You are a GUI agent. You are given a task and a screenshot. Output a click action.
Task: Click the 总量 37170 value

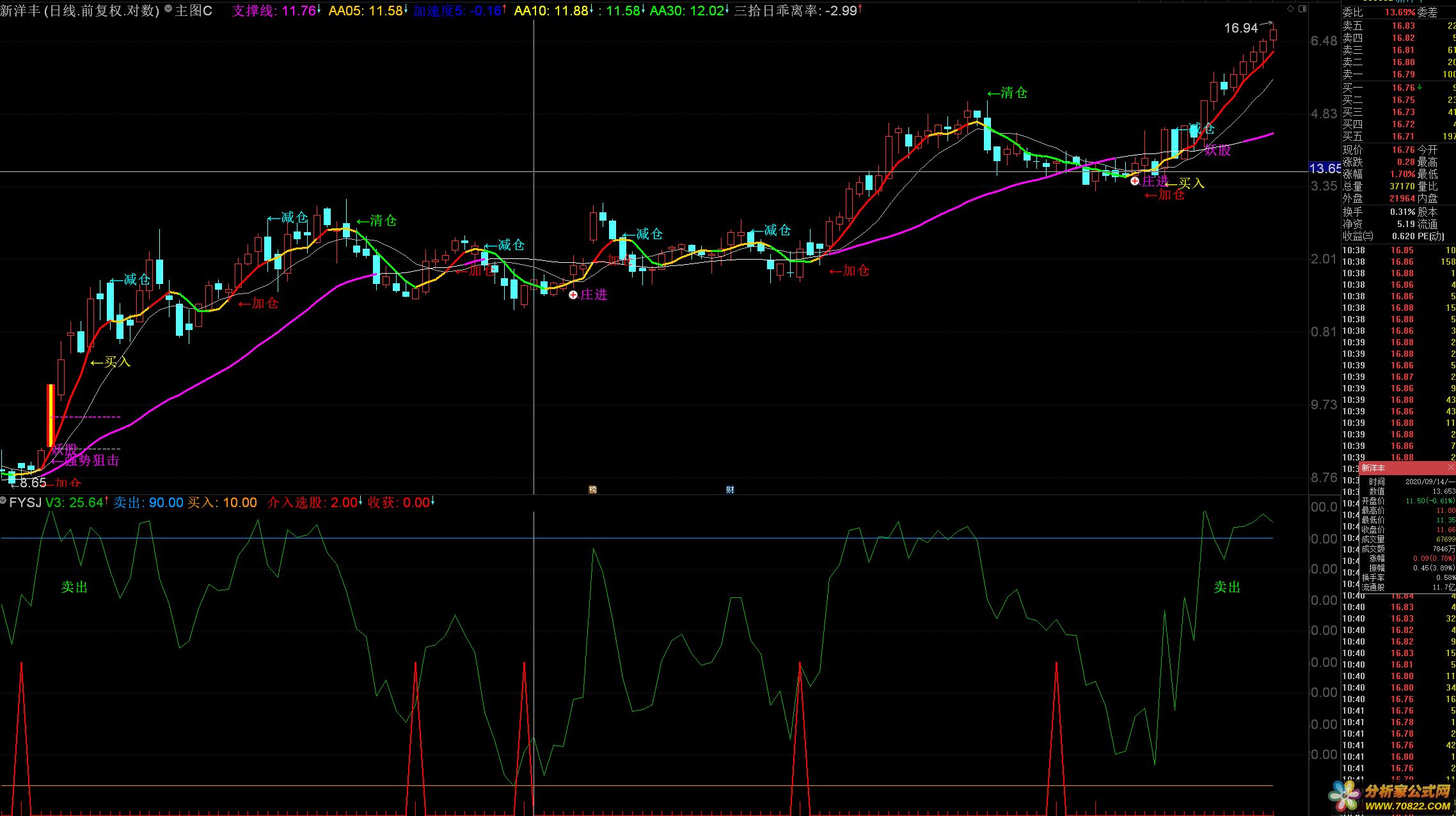[x=1402, y=186]
